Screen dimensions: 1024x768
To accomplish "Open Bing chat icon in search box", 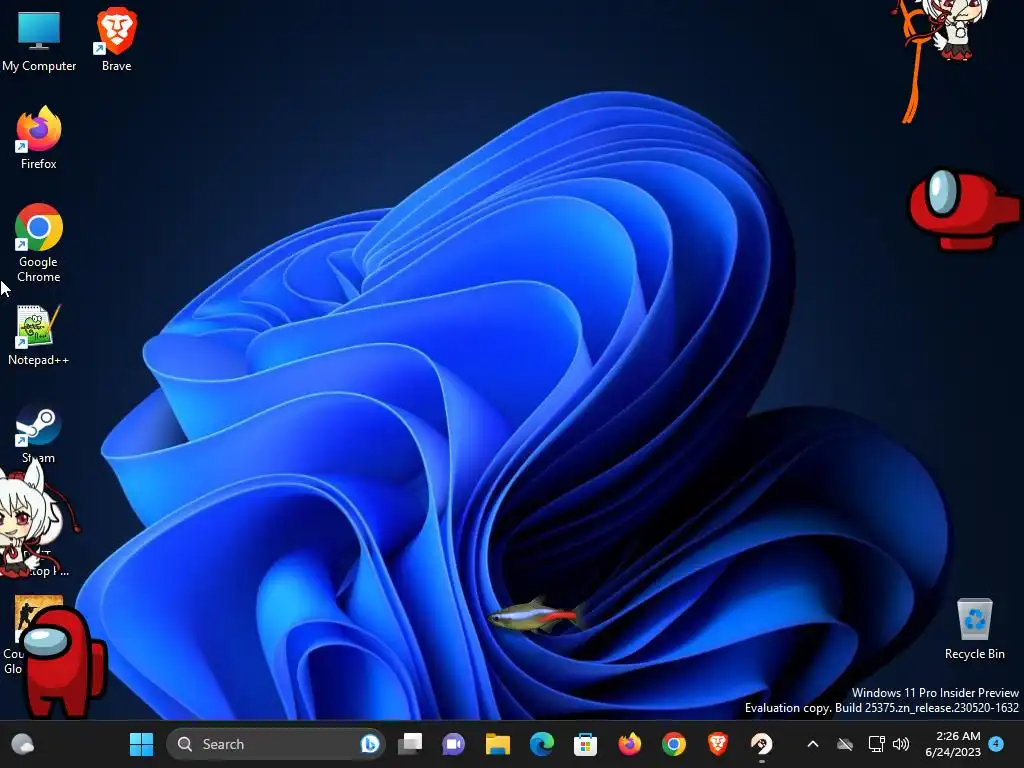I will [370, 744].
